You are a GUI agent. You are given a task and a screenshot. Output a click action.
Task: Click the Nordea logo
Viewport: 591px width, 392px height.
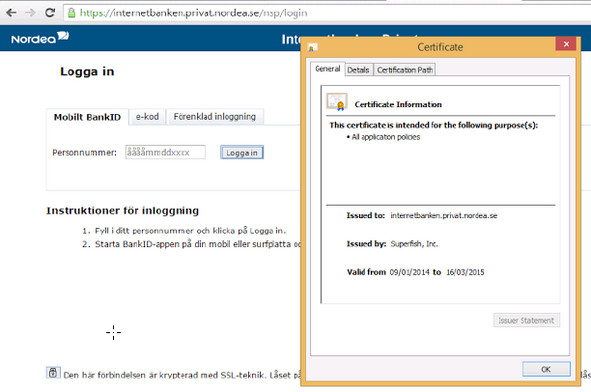40,38
